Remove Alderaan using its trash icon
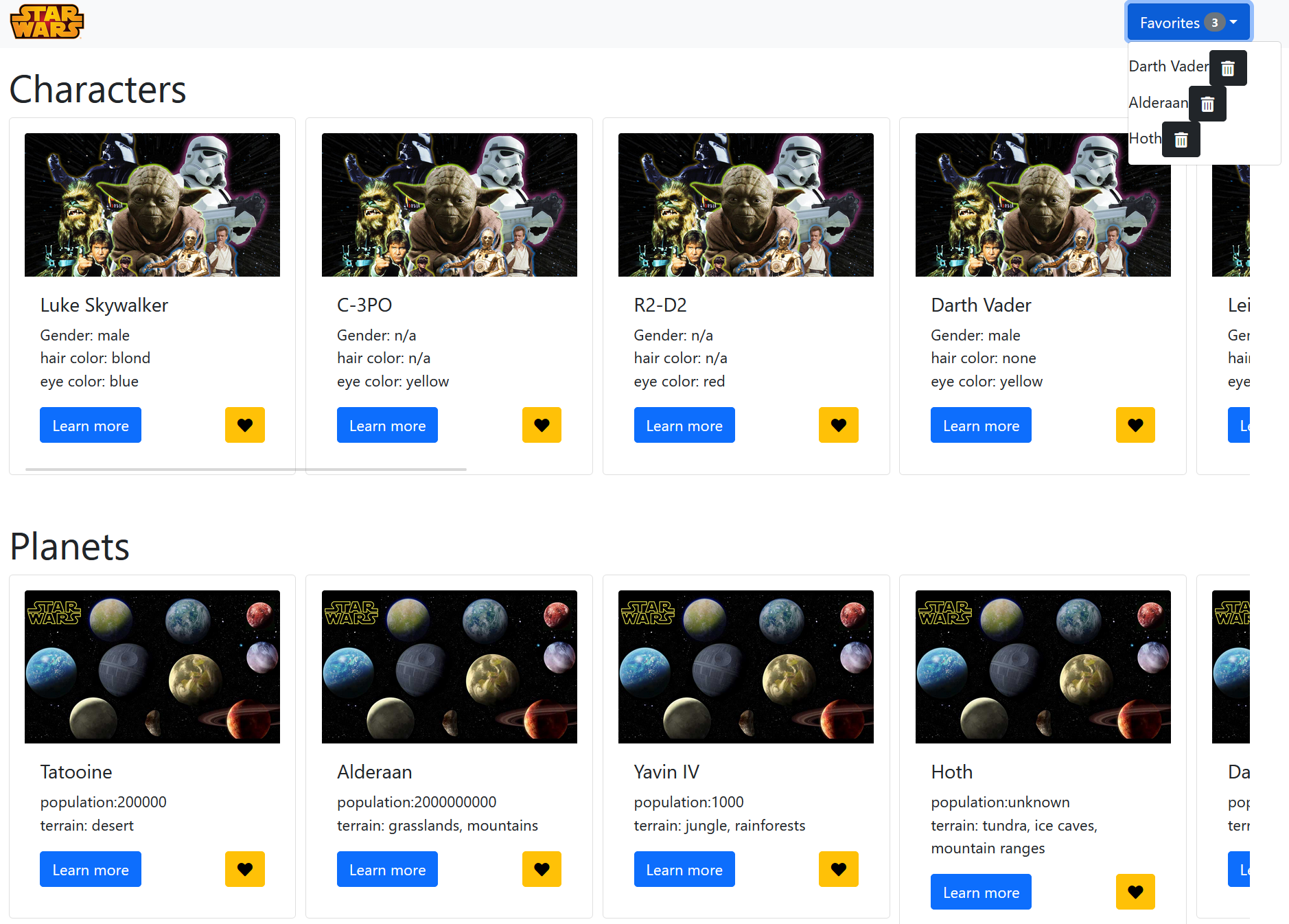The width and height of the screenshot is (1289, 924). click(x=1207, y=104)
